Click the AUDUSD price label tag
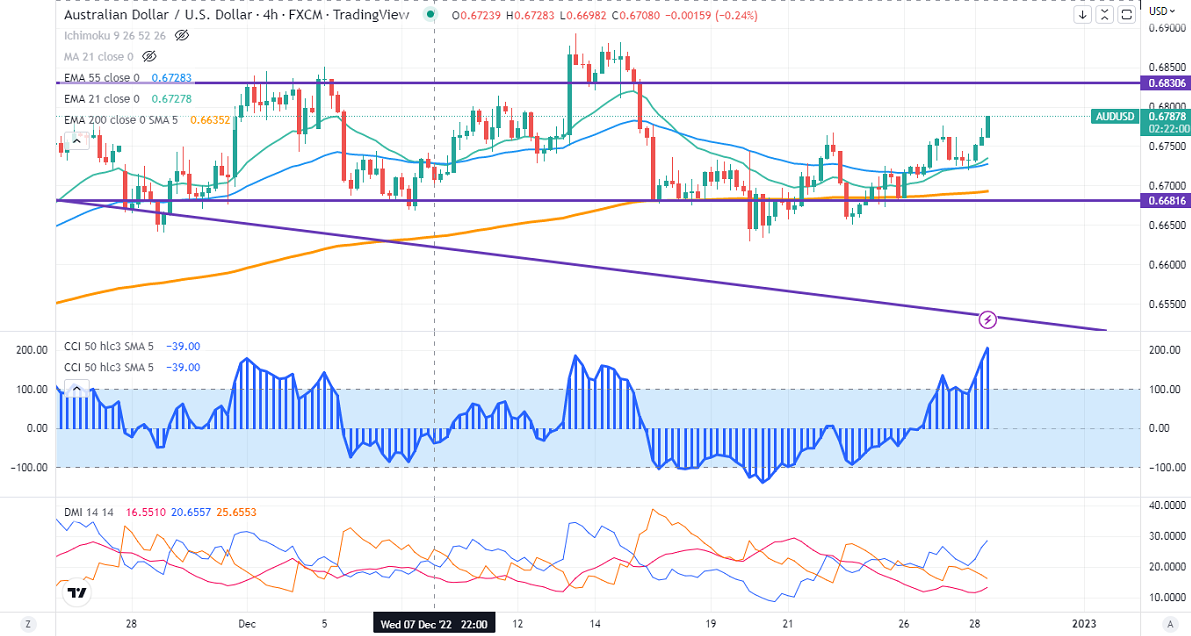 [x=1115, y=116]
